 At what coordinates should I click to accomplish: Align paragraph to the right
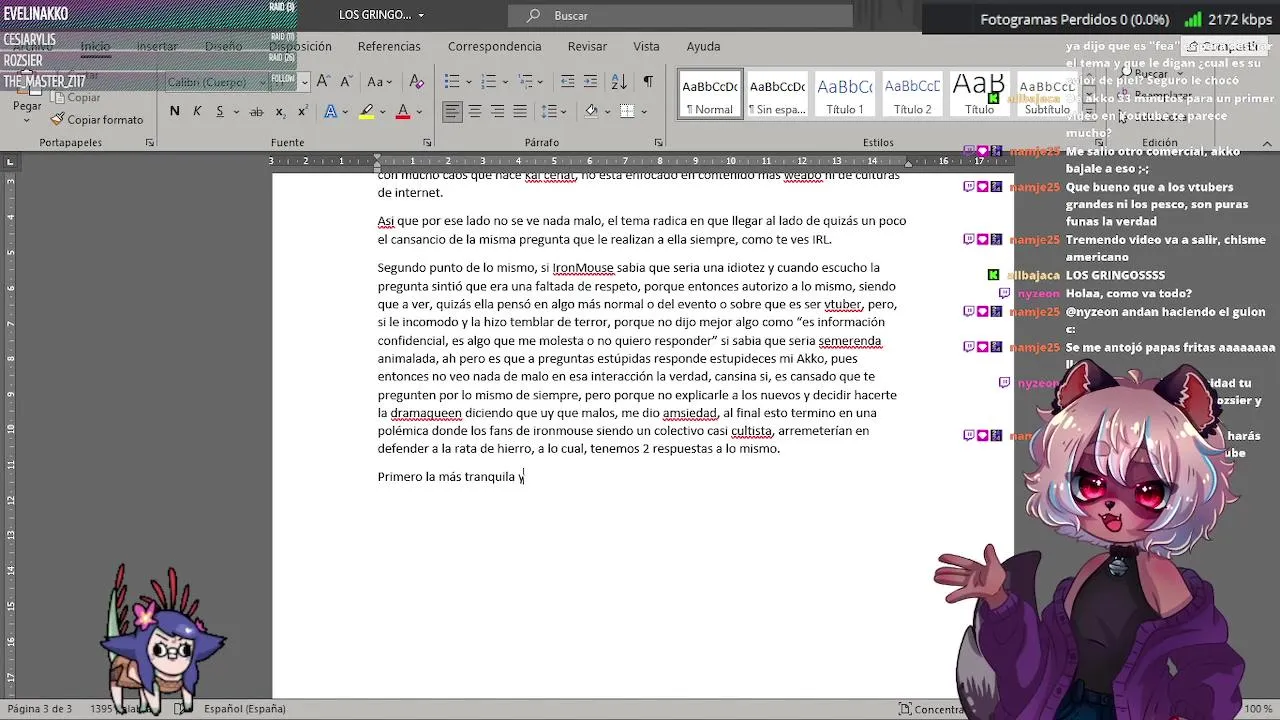pyautogui.click(x=497, y=111)
